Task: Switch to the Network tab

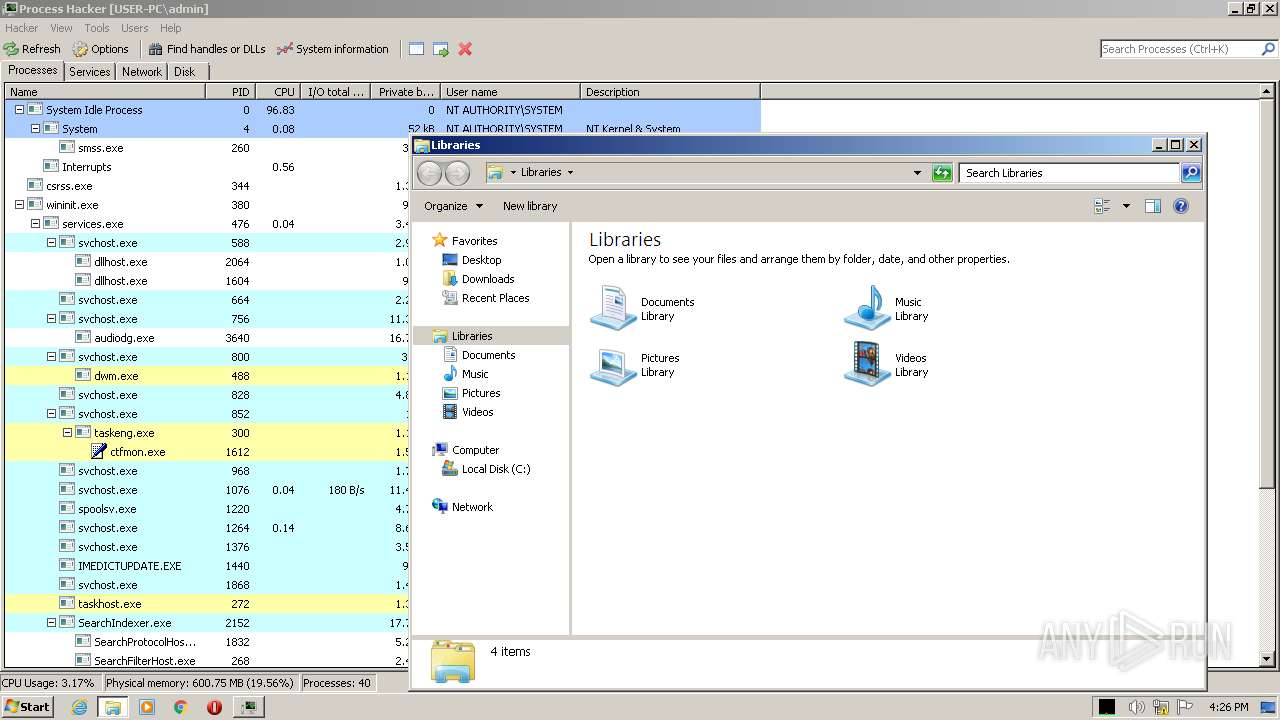Action: (142, 72)
